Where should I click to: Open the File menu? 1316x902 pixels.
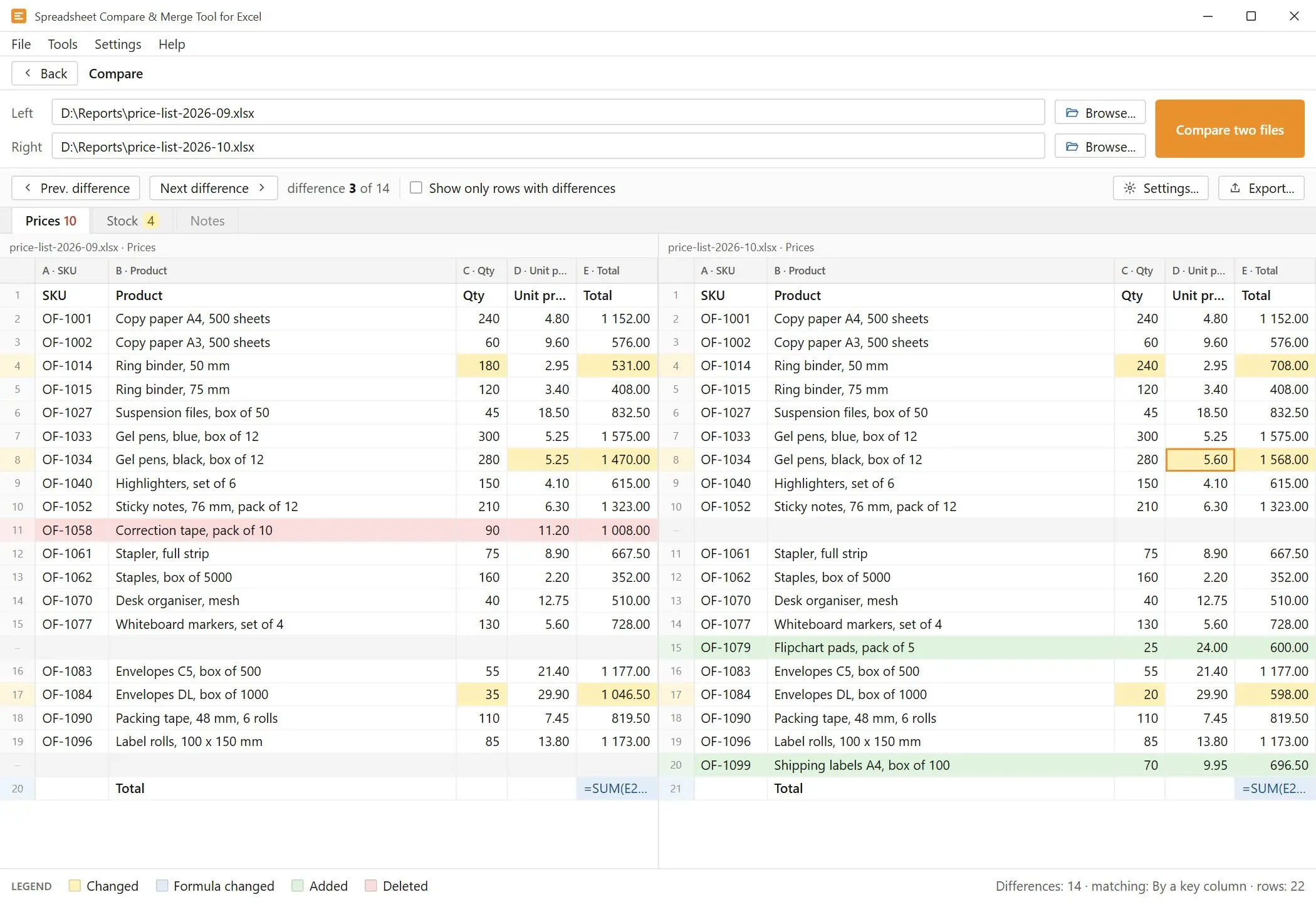coord(21,44)
